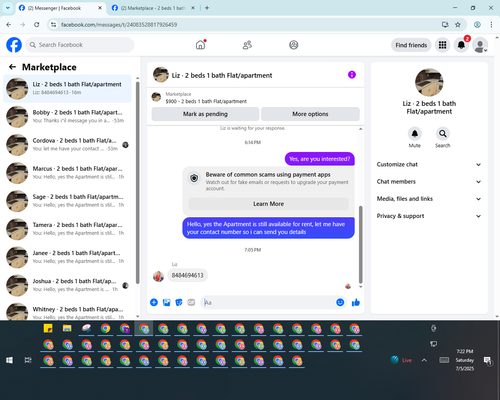The image size is (500, 400).
Task: Expand Media, files and links section
Action: coord(429,199)
